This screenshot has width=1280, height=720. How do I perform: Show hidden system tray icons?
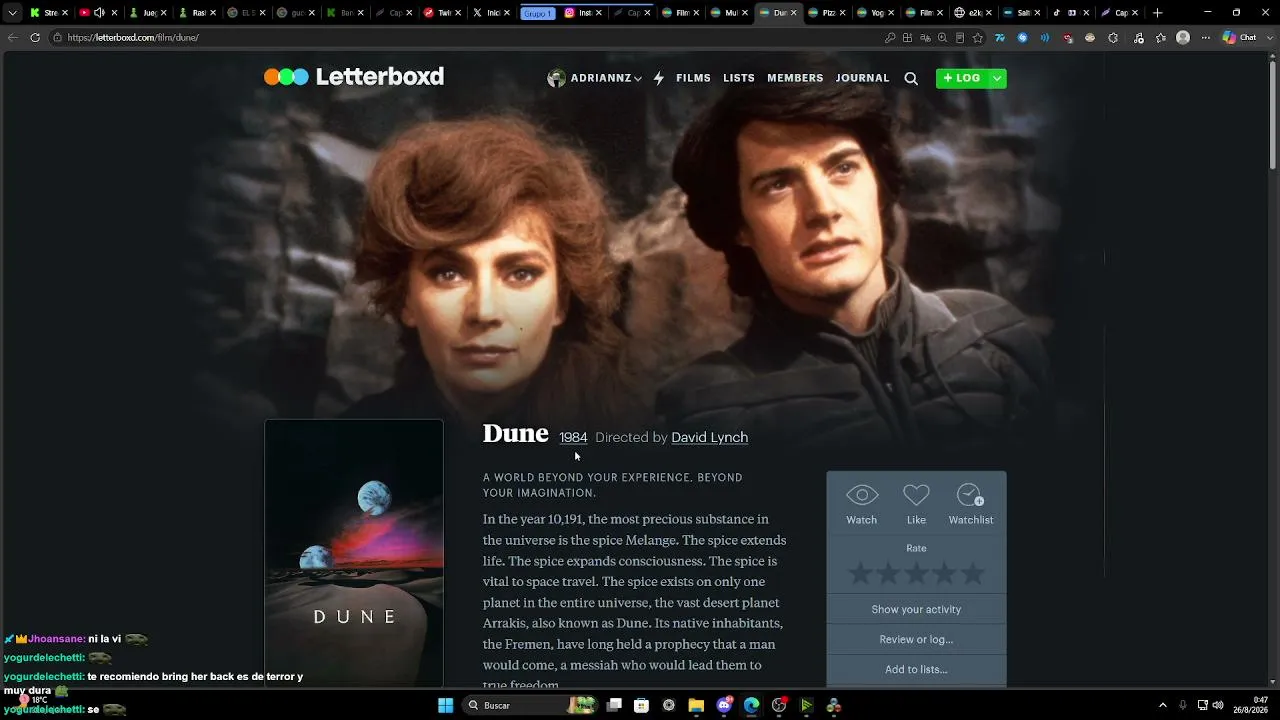[1162, 705]
